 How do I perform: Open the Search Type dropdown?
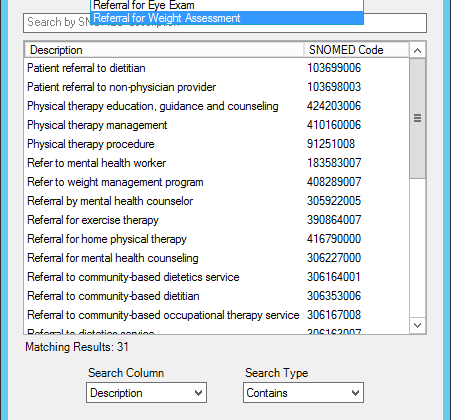click(303, 393)
